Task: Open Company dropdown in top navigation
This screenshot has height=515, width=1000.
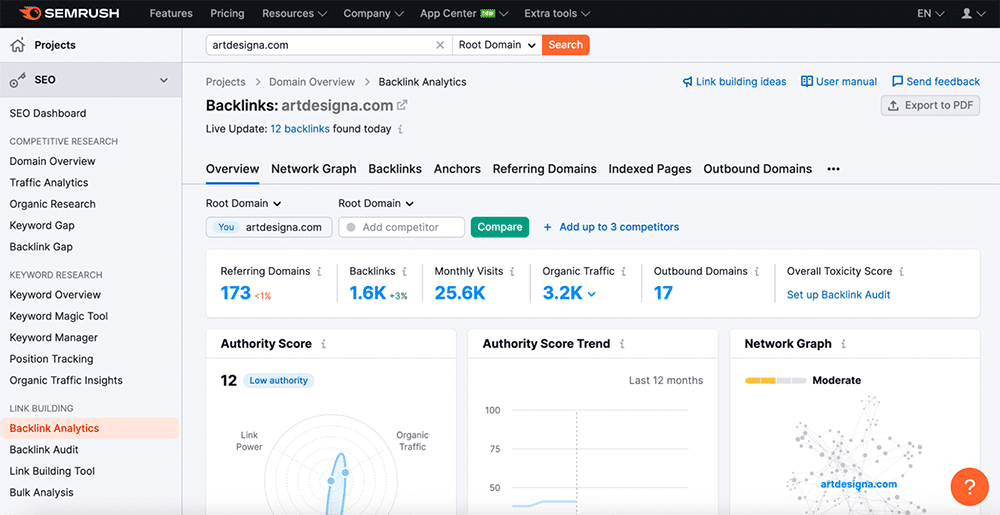Action: tap(374, 13)
